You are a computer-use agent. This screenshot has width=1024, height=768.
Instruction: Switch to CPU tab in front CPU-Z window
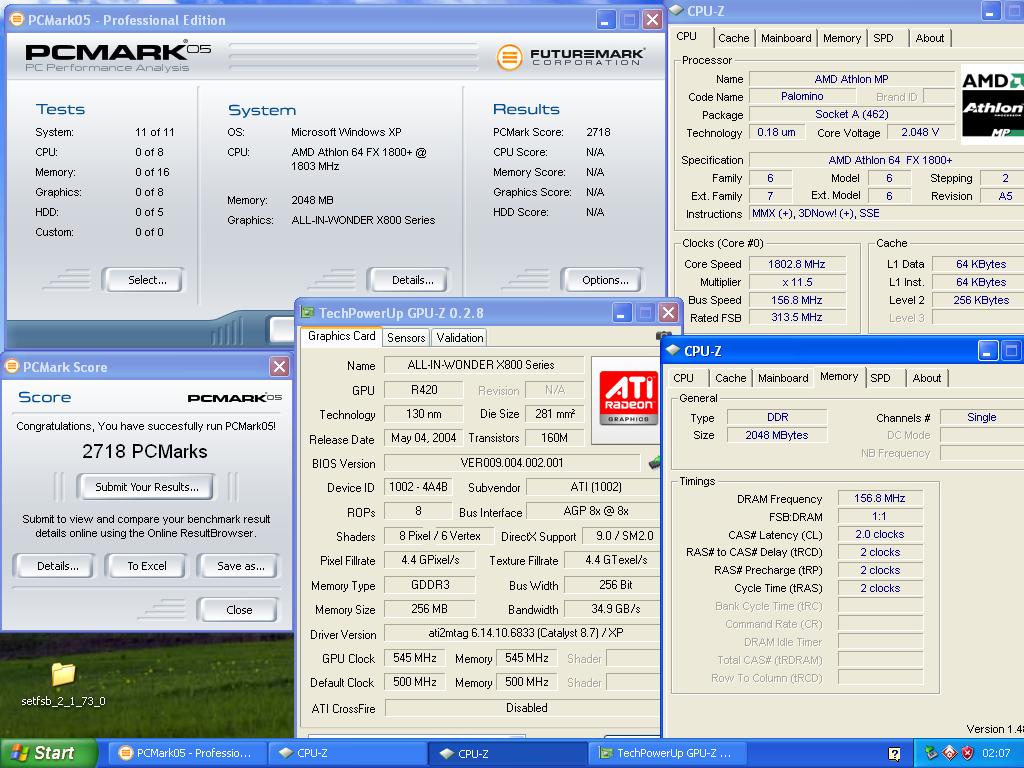(x=683, y=377)
